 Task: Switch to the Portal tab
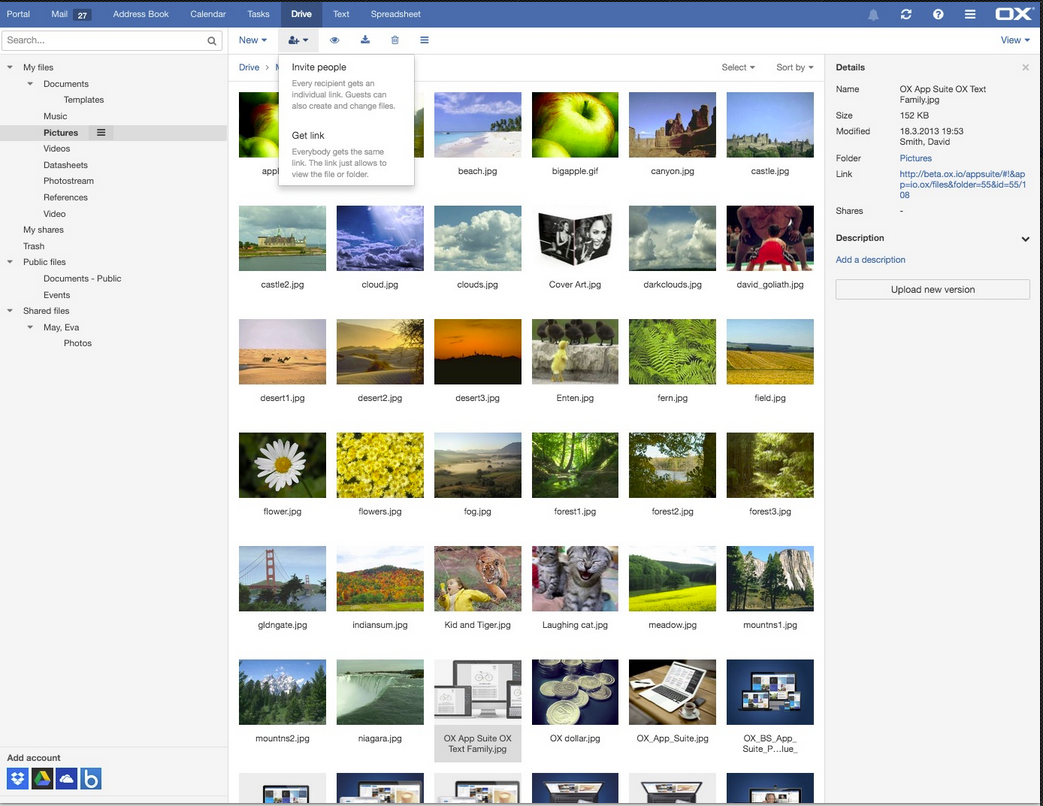point(19,14)
